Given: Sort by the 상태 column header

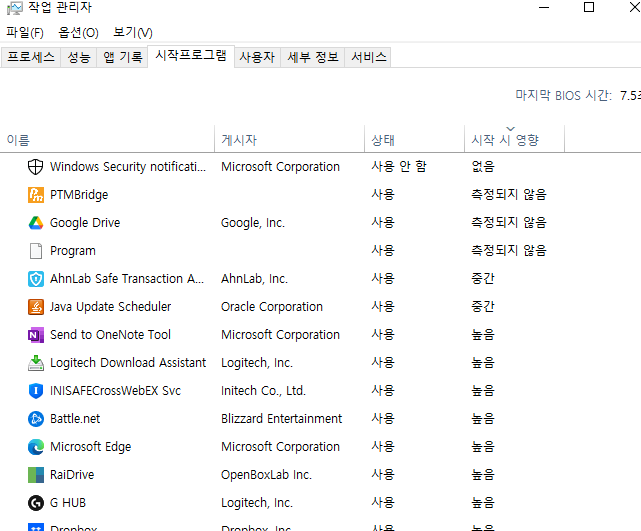Looking at the screenshot, I should coord(415,140).
